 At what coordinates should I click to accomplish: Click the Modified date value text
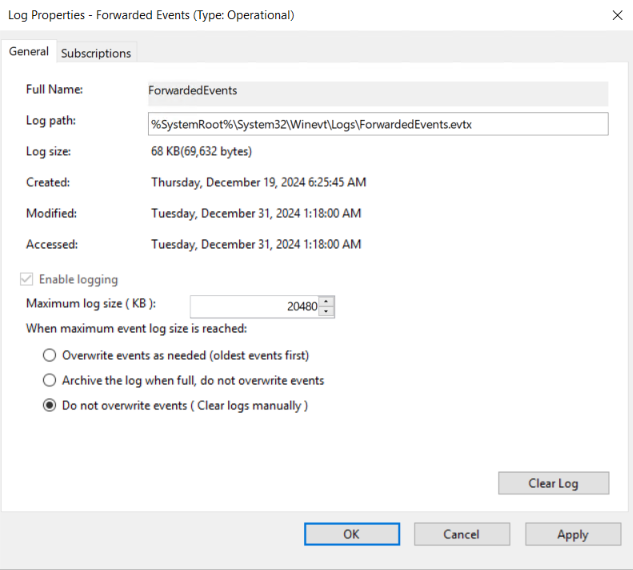coord(255,213)
